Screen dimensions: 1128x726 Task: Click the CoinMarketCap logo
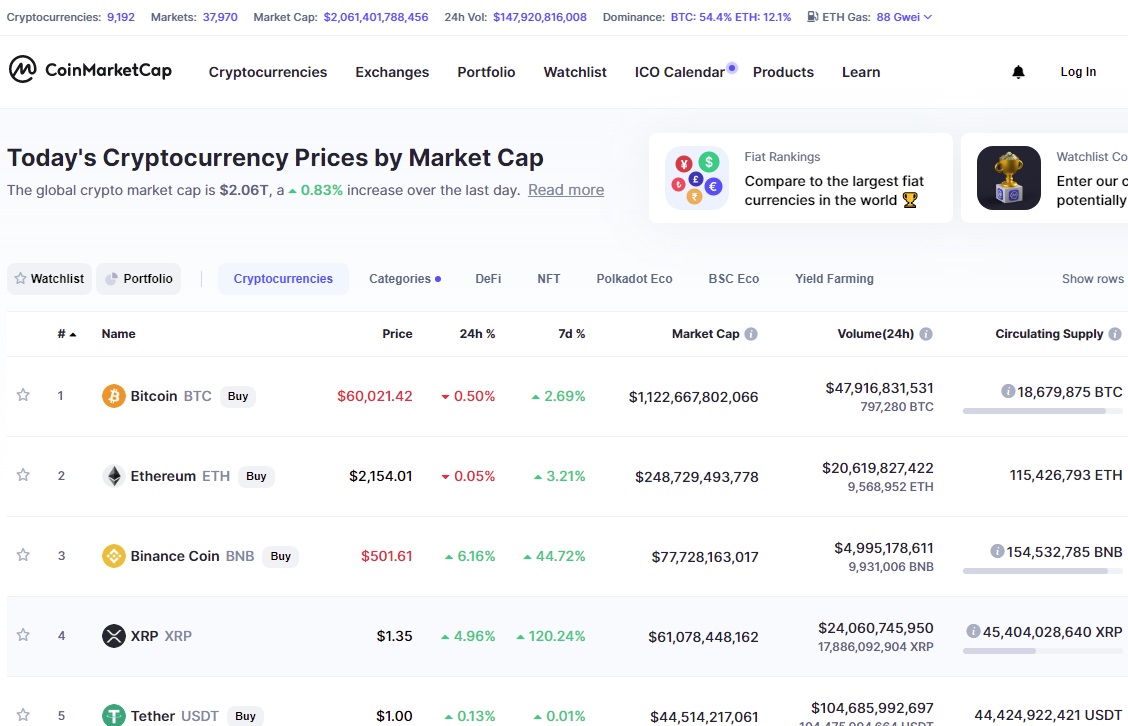coord(90,70)
